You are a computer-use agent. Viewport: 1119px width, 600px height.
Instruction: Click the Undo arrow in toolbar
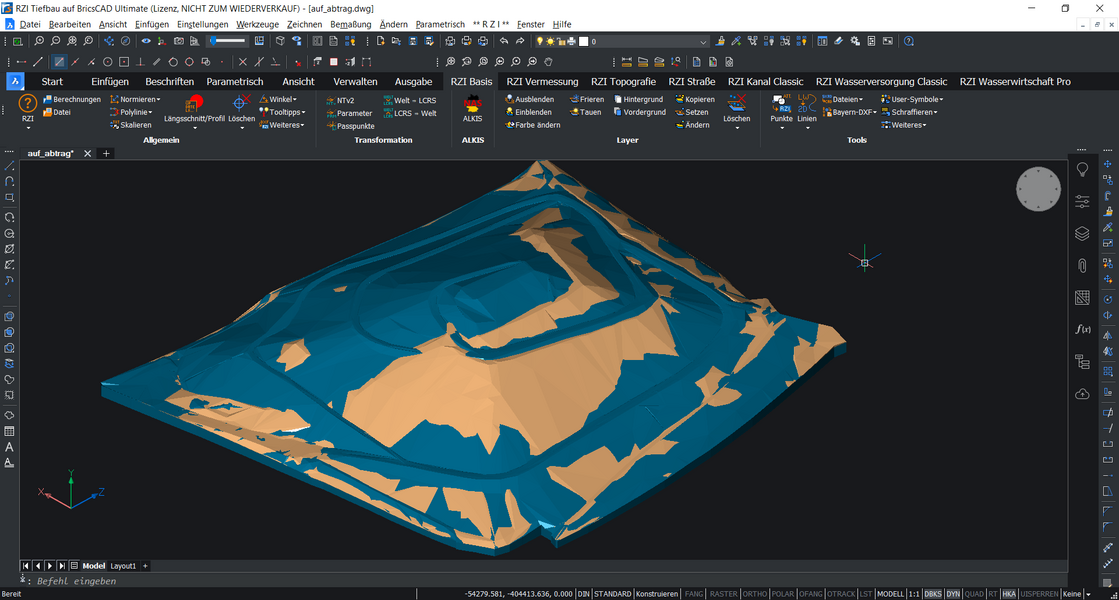(x=504, y=41)
